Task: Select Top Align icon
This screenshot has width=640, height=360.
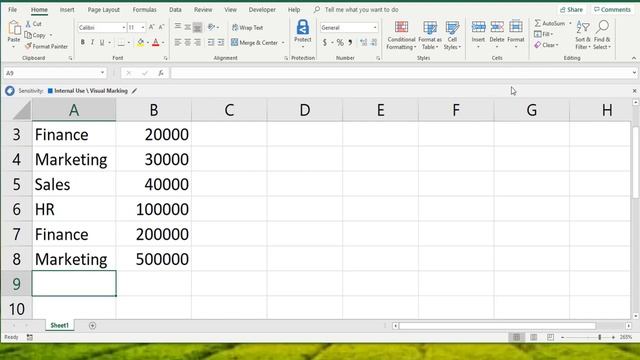Action: [178, 27]
